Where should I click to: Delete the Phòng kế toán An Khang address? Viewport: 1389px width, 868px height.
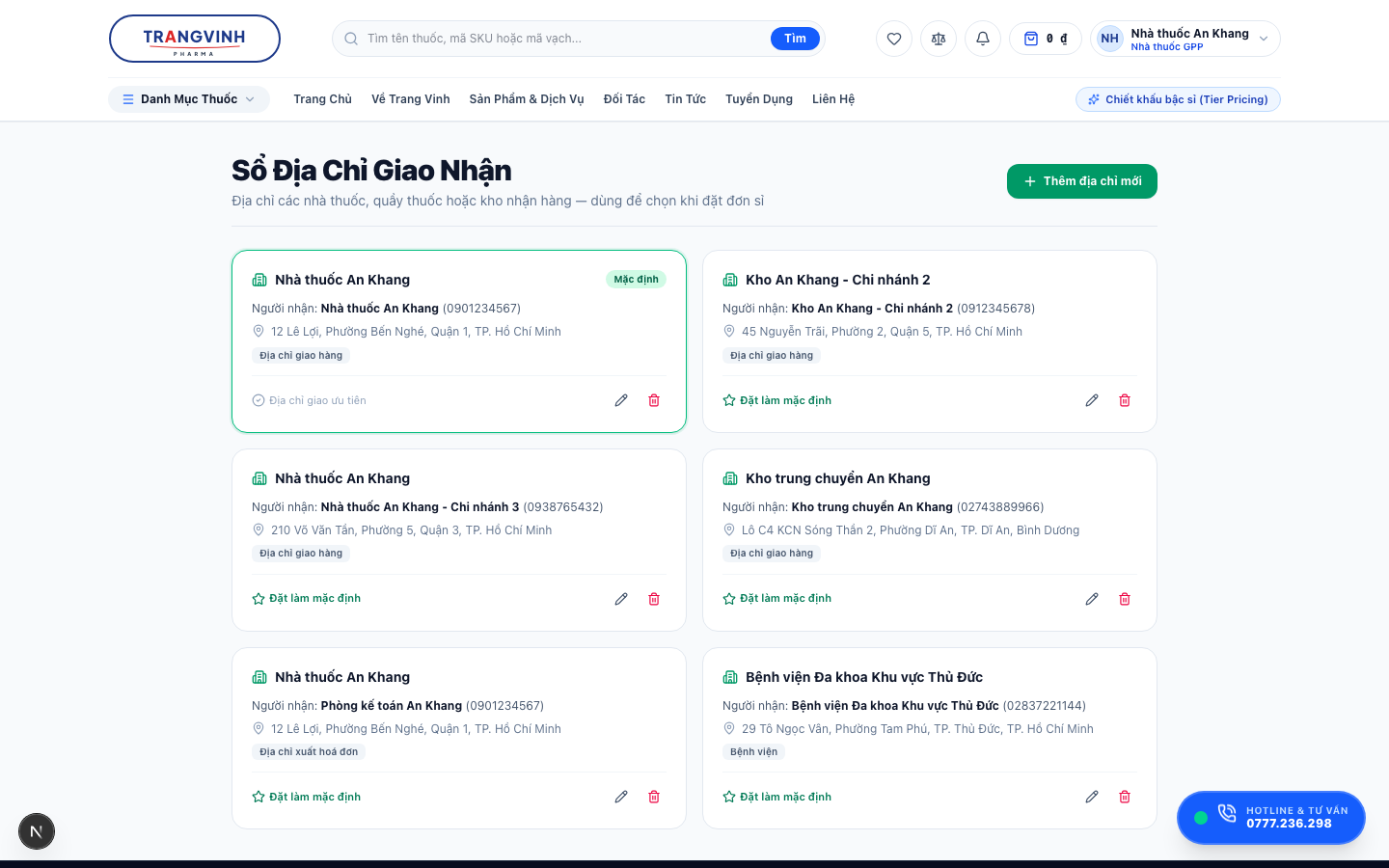pos(654,797)
